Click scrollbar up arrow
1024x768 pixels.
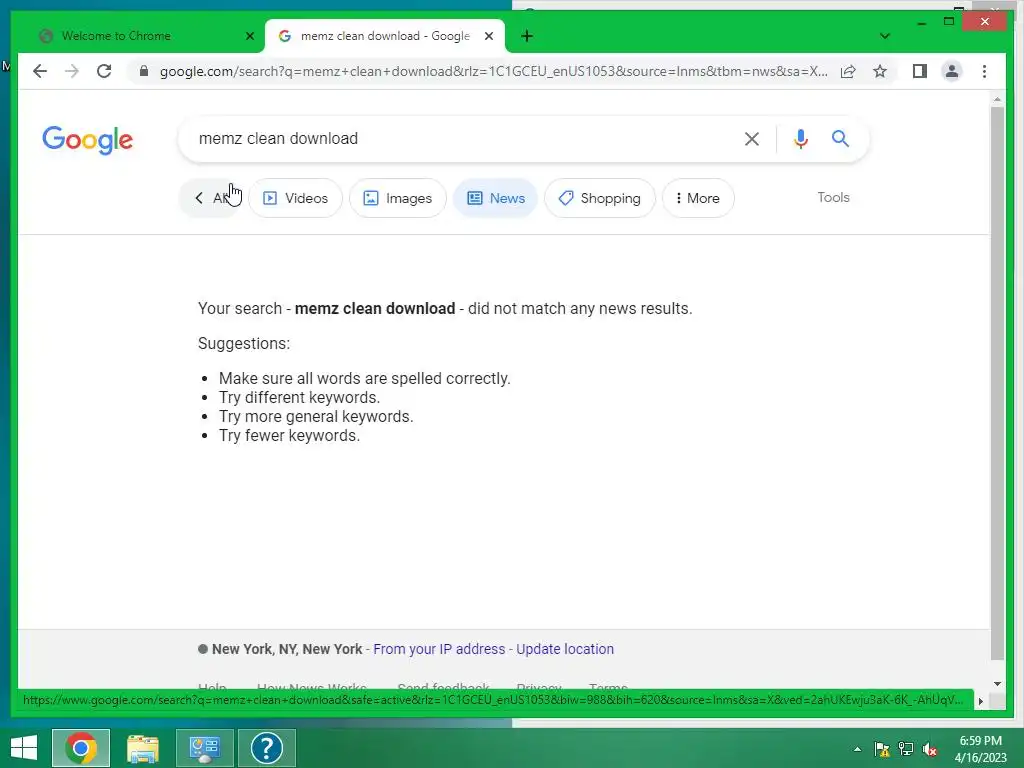coord(997,99)
